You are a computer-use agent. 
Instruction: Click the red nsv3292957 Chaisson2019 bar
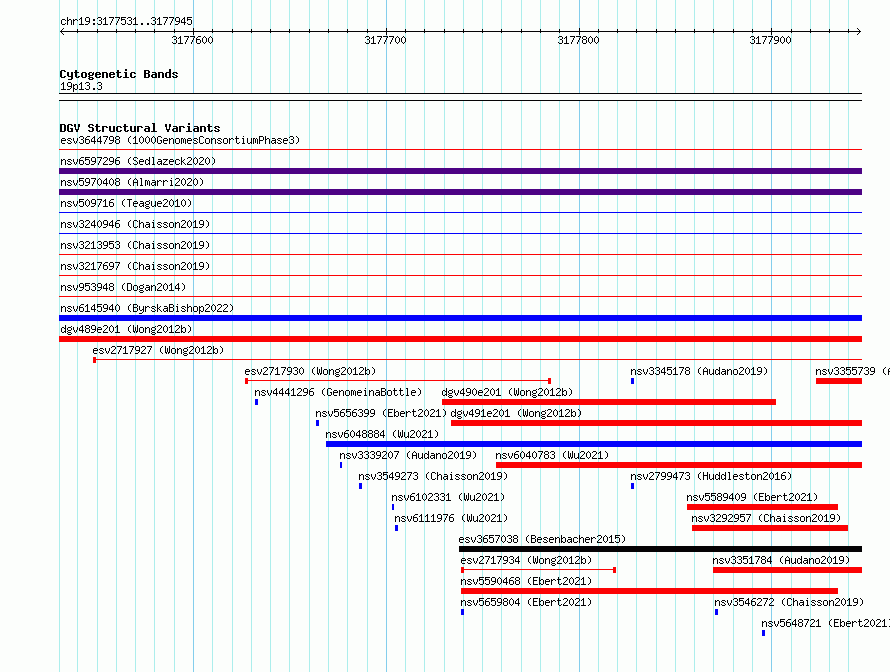pyautogui.click(x=769, y=528)
